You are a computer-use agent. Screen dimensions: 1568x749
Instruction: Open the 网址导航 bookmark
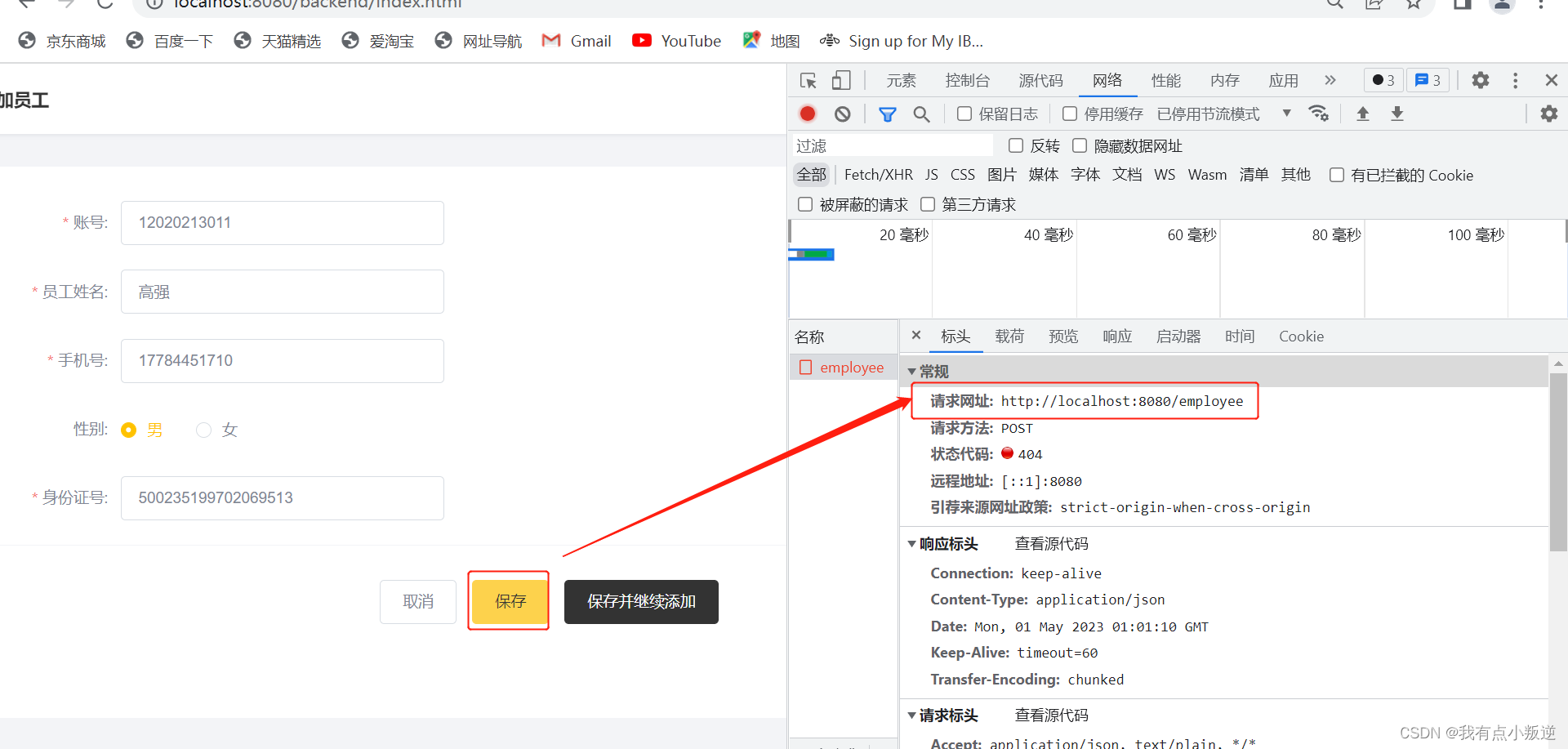click(478, 41)
